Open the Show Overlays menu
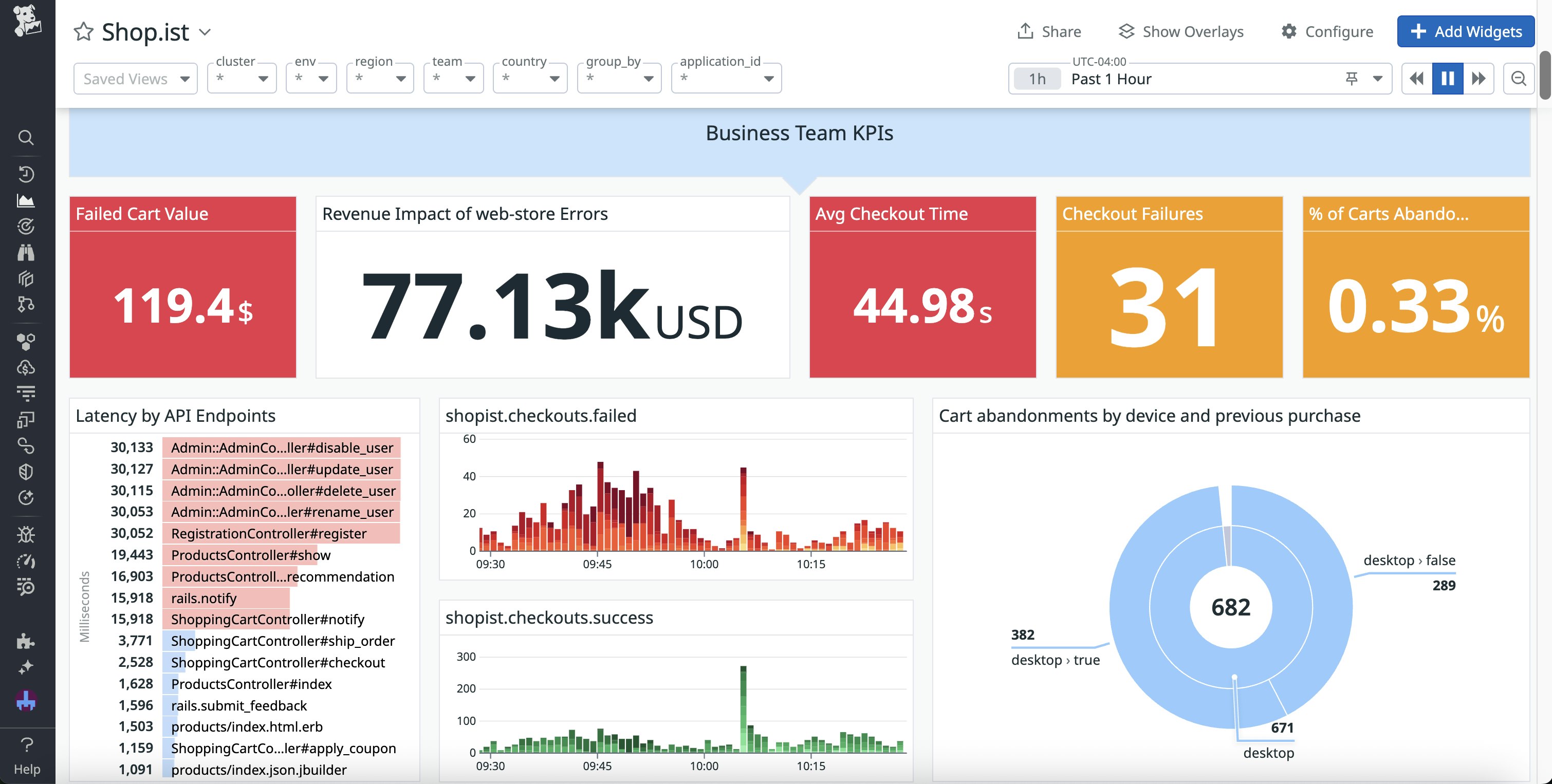Screen dimensions: 1552x784 (1180, 31)
